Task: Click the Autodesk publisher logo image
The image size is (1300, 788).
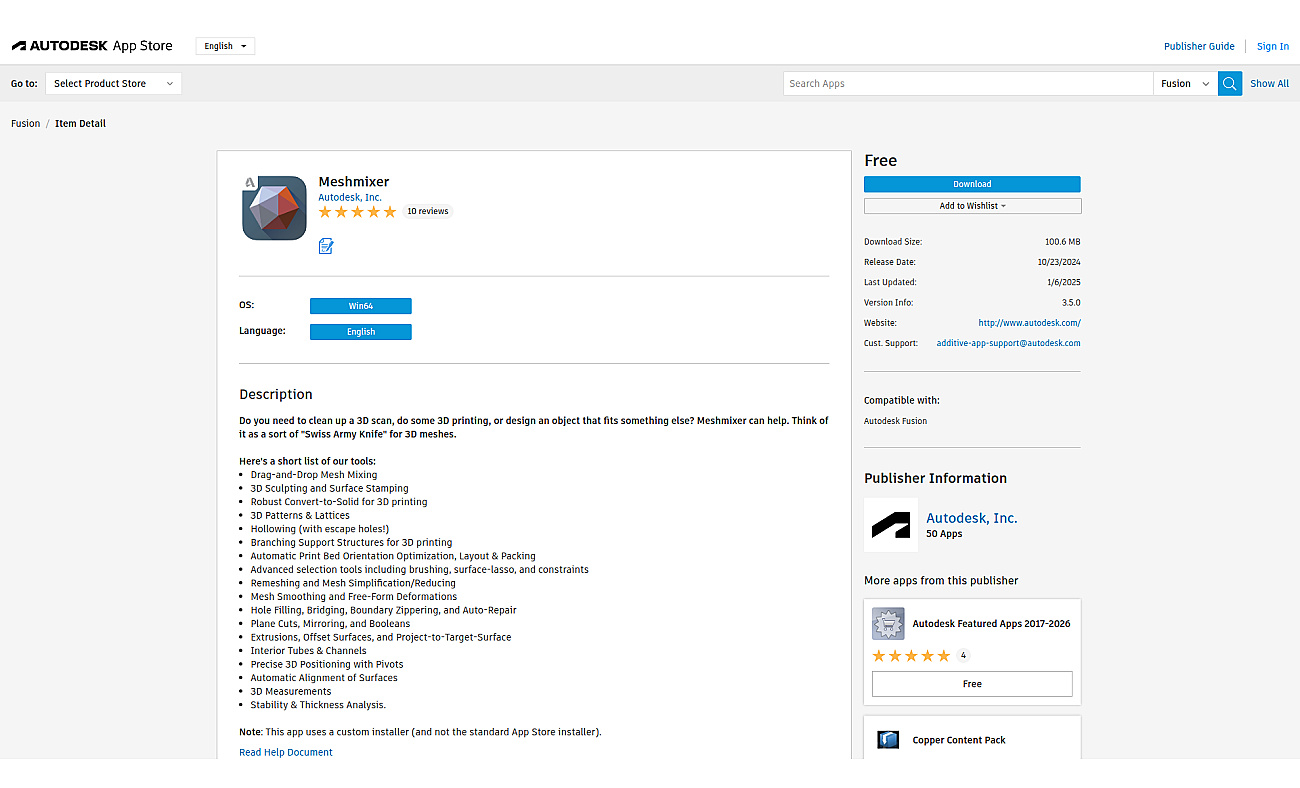Action: (891, 525)
